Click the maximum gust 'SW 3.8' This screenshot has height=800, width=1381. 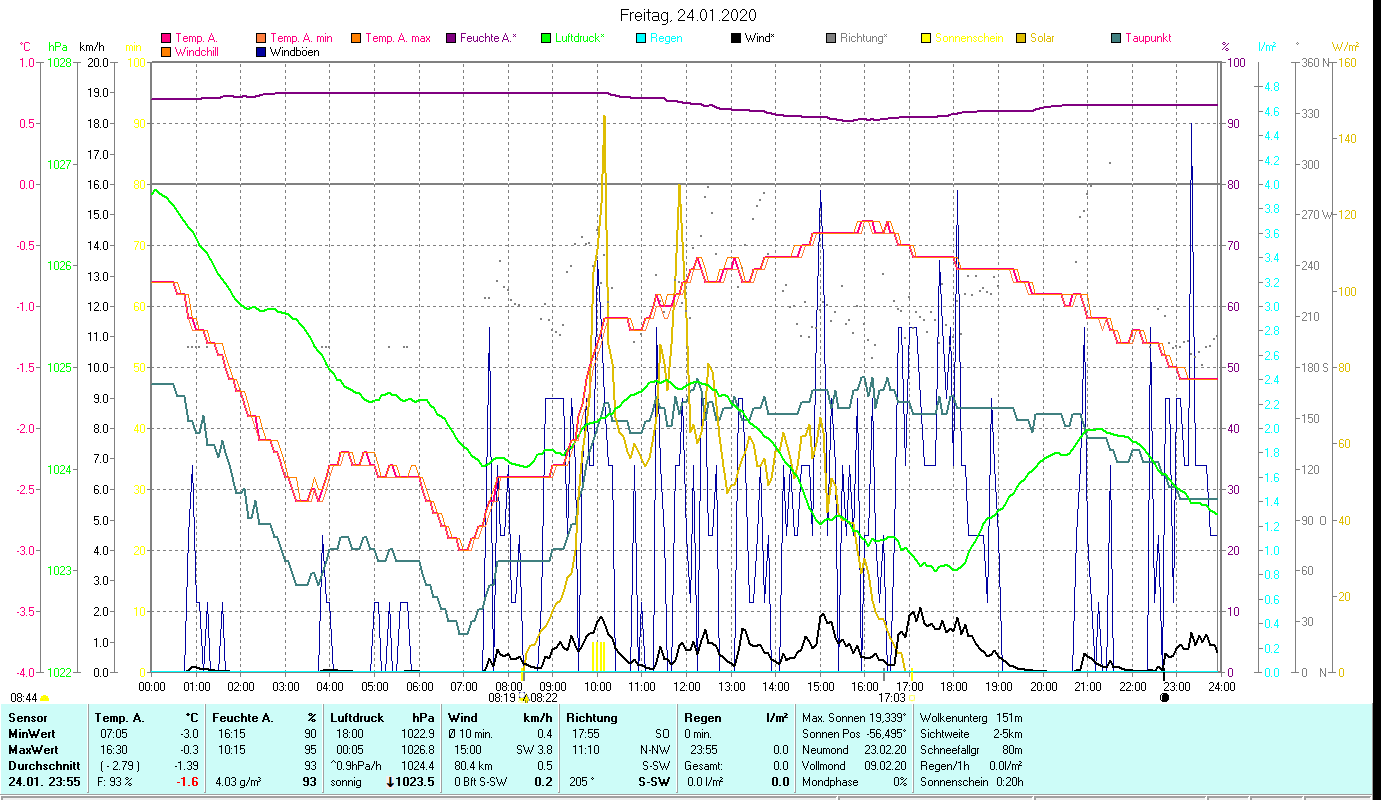(x=534, y=750)
